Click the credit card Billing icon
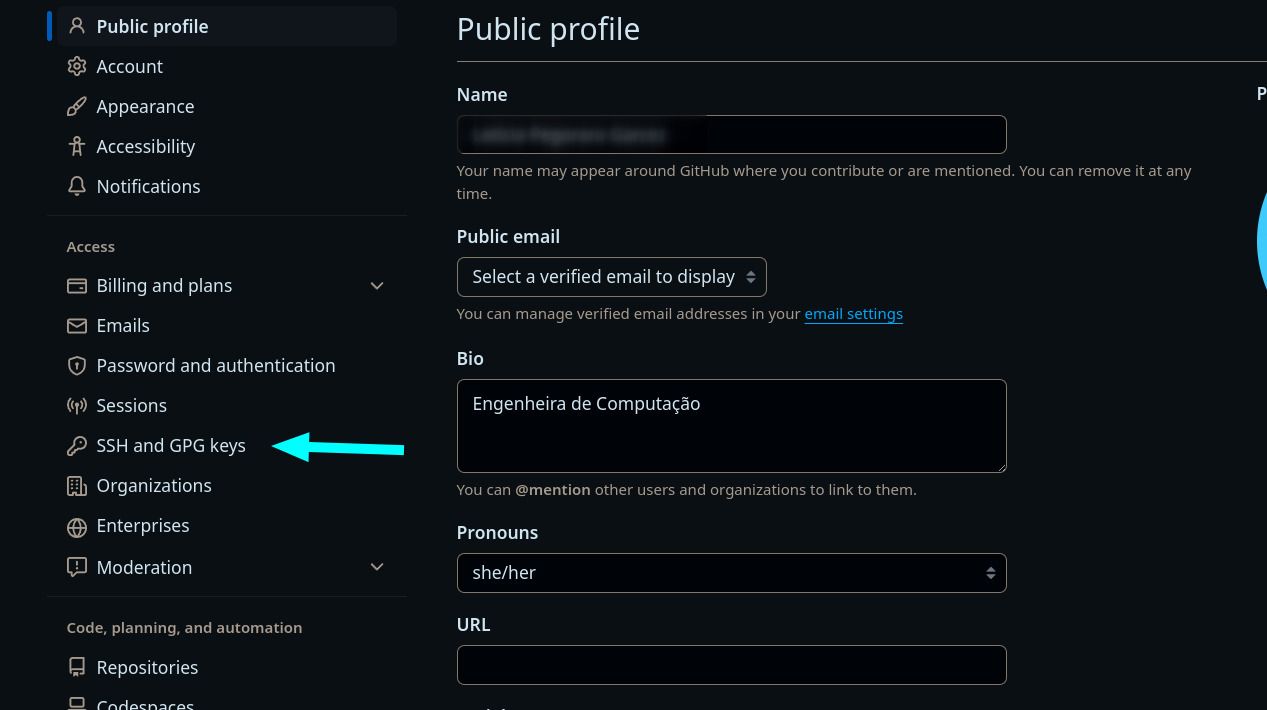This screenshot has height=710, width=1267. coord(77,286)
